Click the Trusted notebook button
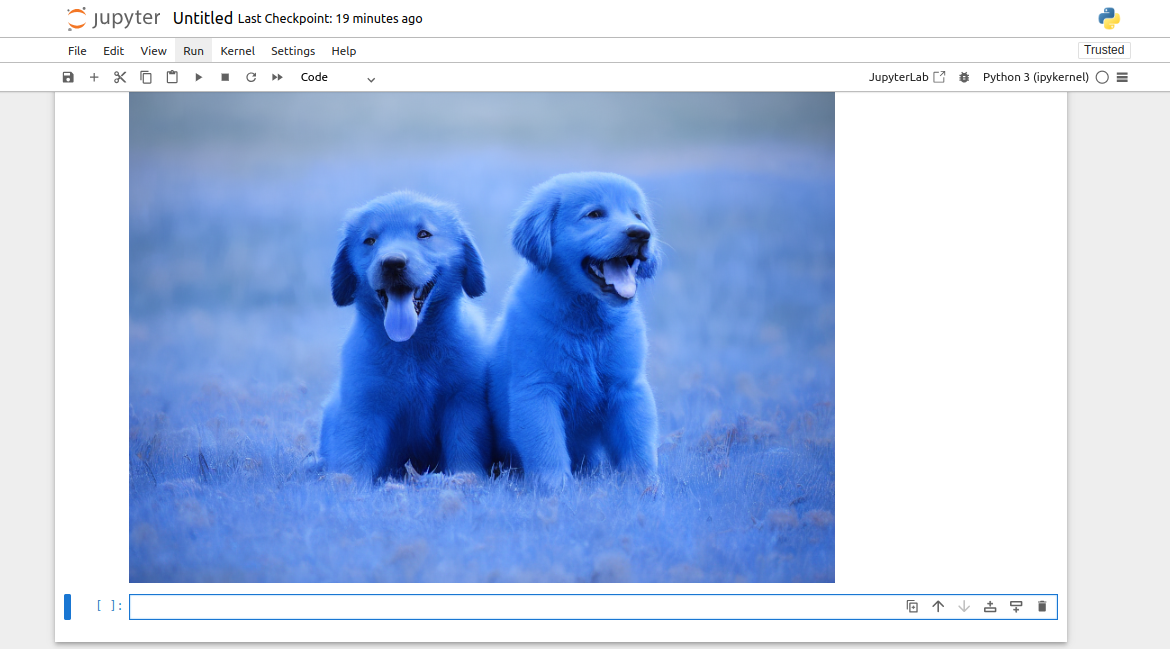 (x=1104, y=50)
